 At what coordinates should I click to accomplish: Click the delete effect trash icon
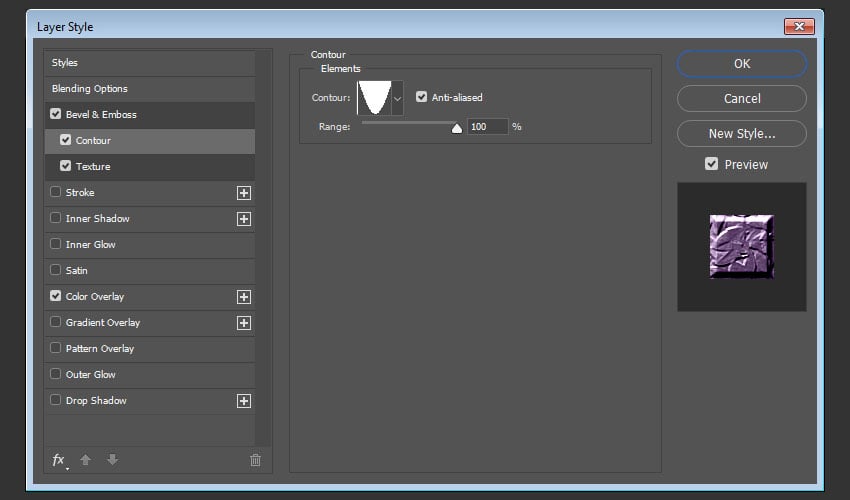tap(255, 460)
